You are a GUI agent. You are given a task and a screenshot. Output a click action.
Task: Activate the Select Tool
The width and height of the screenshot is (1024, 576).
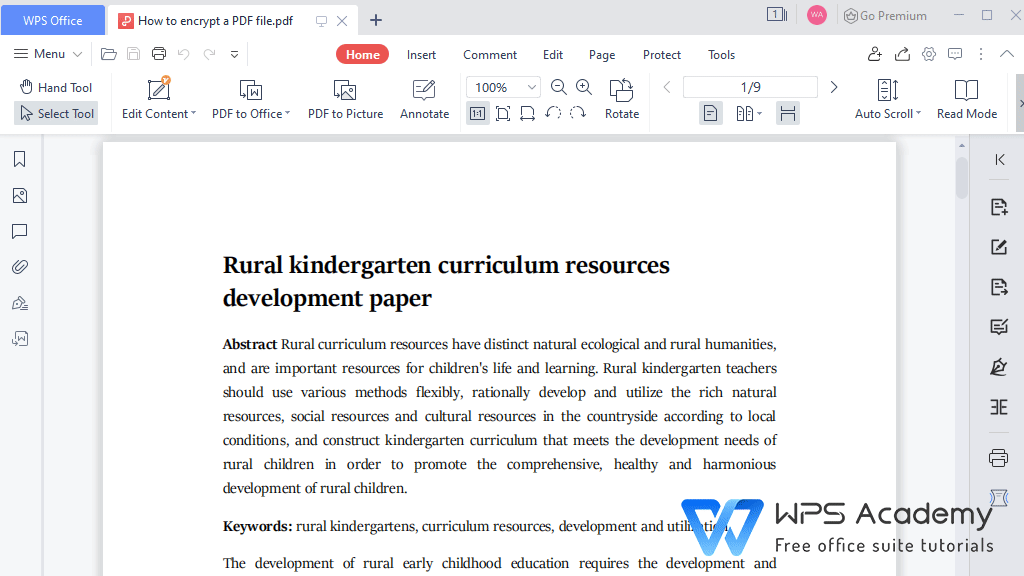[x=56, y=114]
